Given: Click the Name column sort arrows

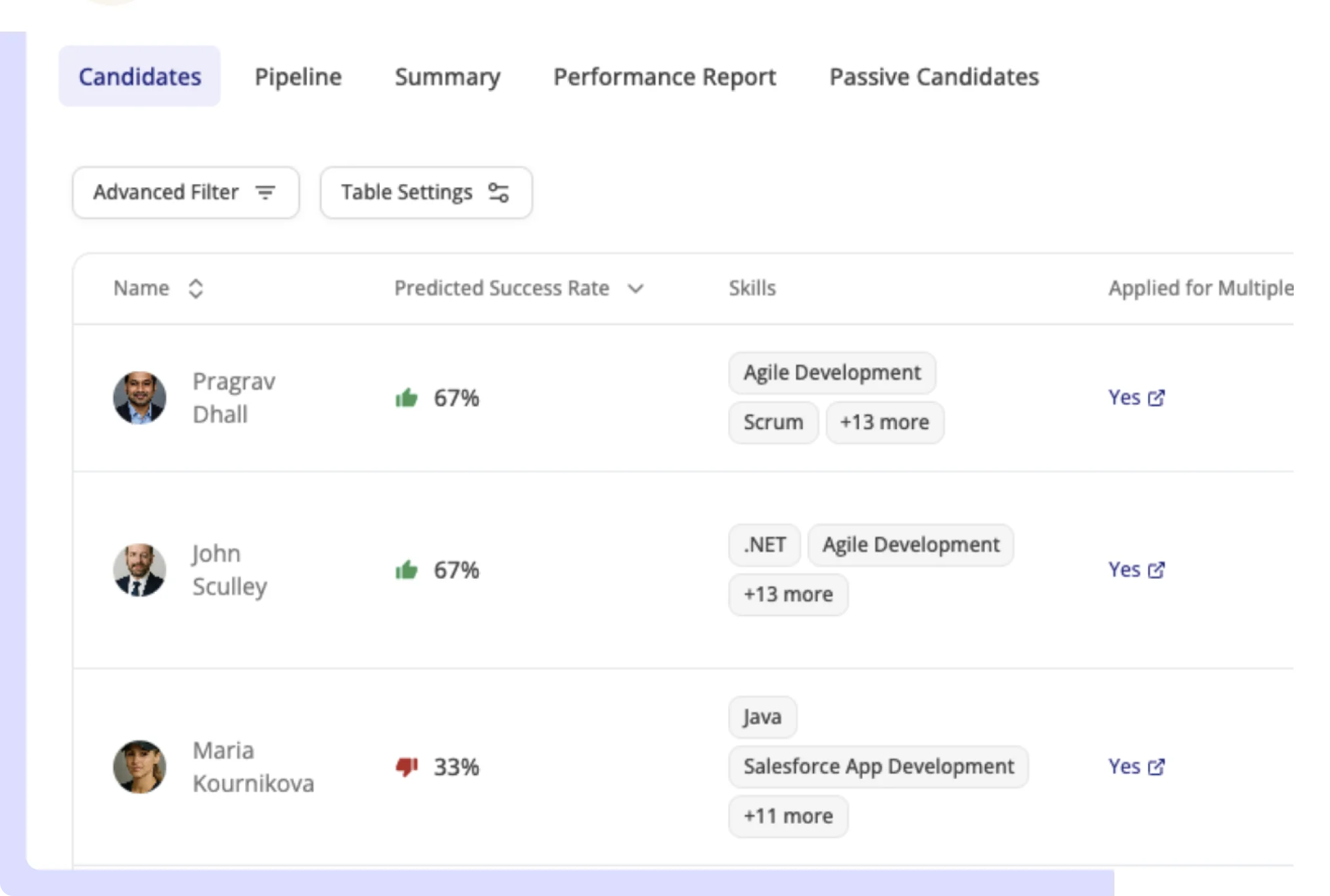Looking at the screenshot, I should click(196, 288).
